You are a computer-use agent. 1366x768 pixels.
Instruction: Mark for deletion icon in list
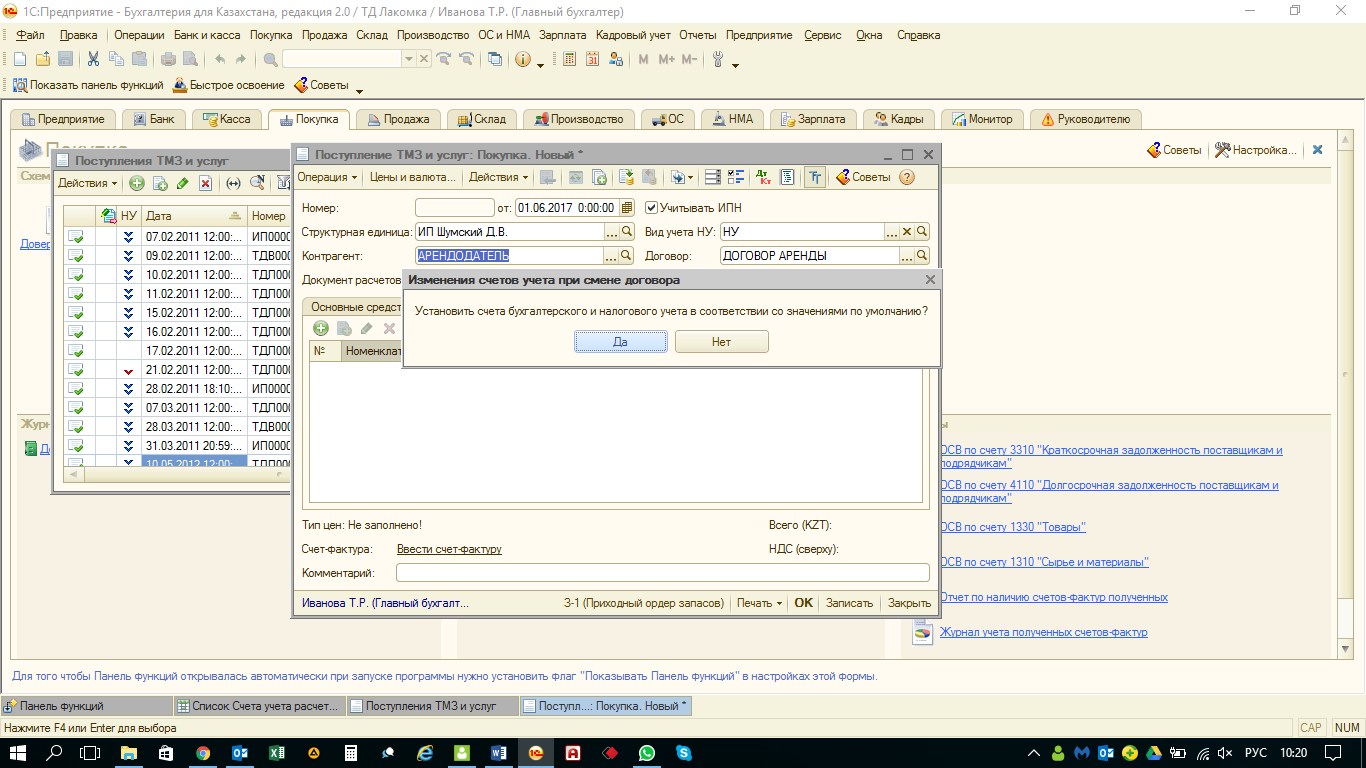[205, 183]
